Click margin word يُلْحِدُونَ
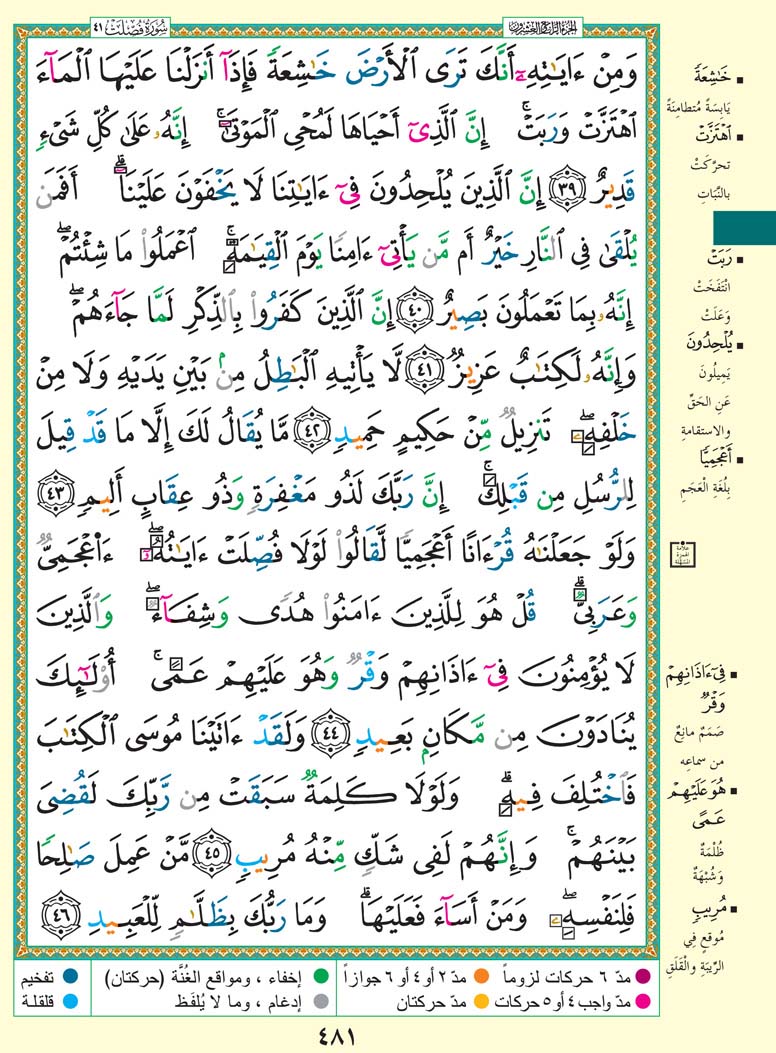This screenshot has height=1053, width=776. coord(710,343)
